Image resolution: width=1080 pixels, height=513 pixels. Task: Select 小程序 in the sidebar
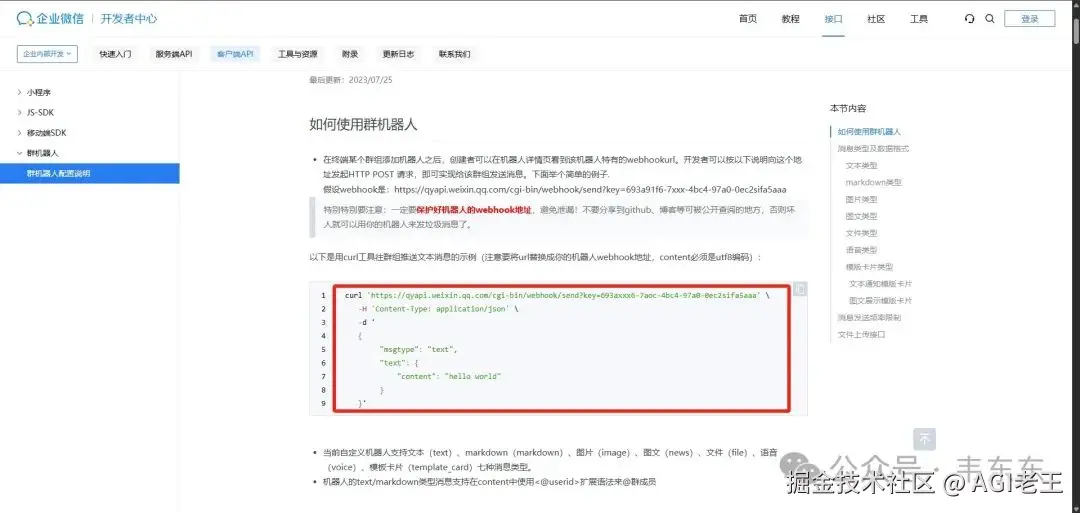[x=39, y=92]
